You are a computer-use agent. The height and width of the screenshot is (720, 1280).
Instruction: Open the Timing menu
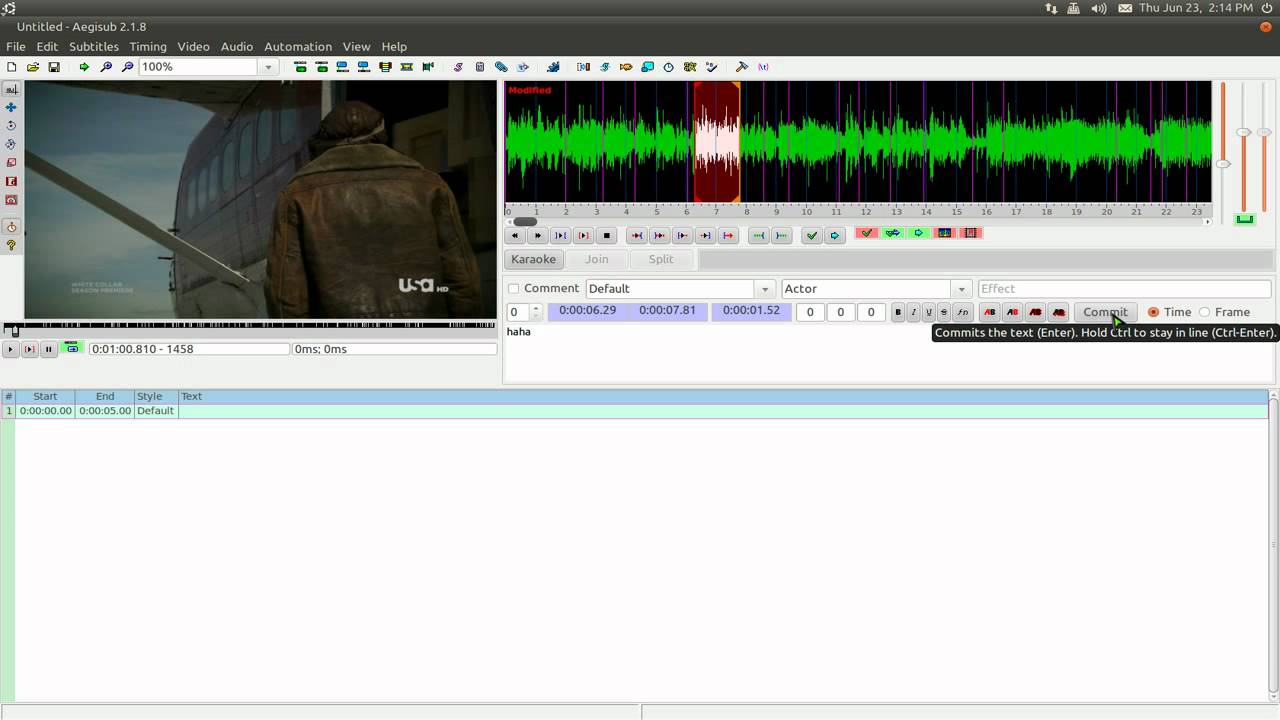148,46
